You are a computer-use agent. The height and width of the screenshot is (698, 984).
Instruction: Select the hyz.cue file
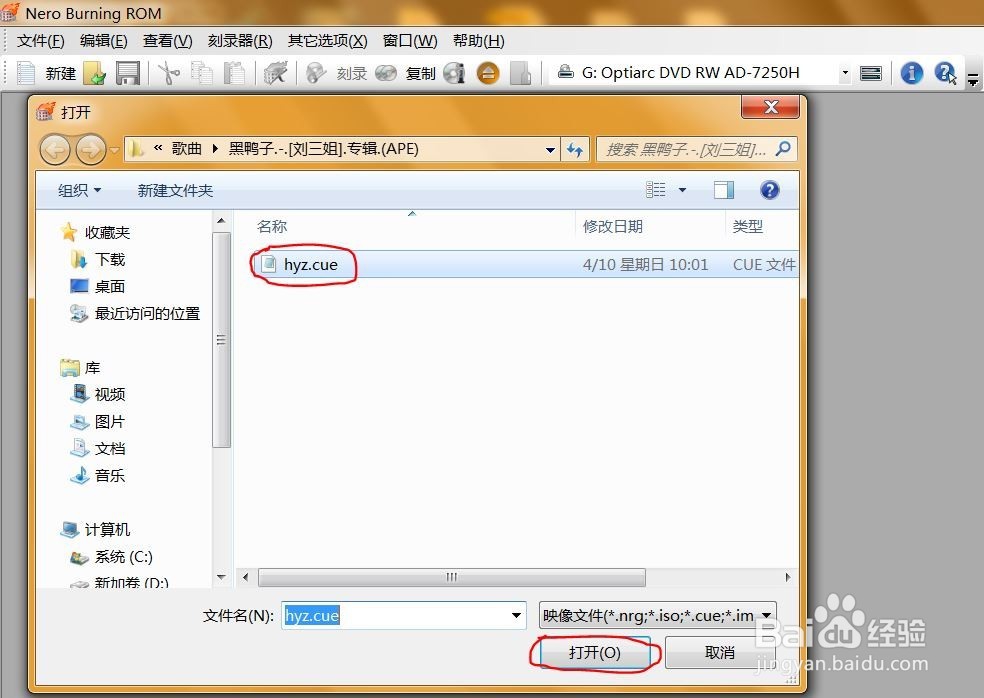click(524, 264)
